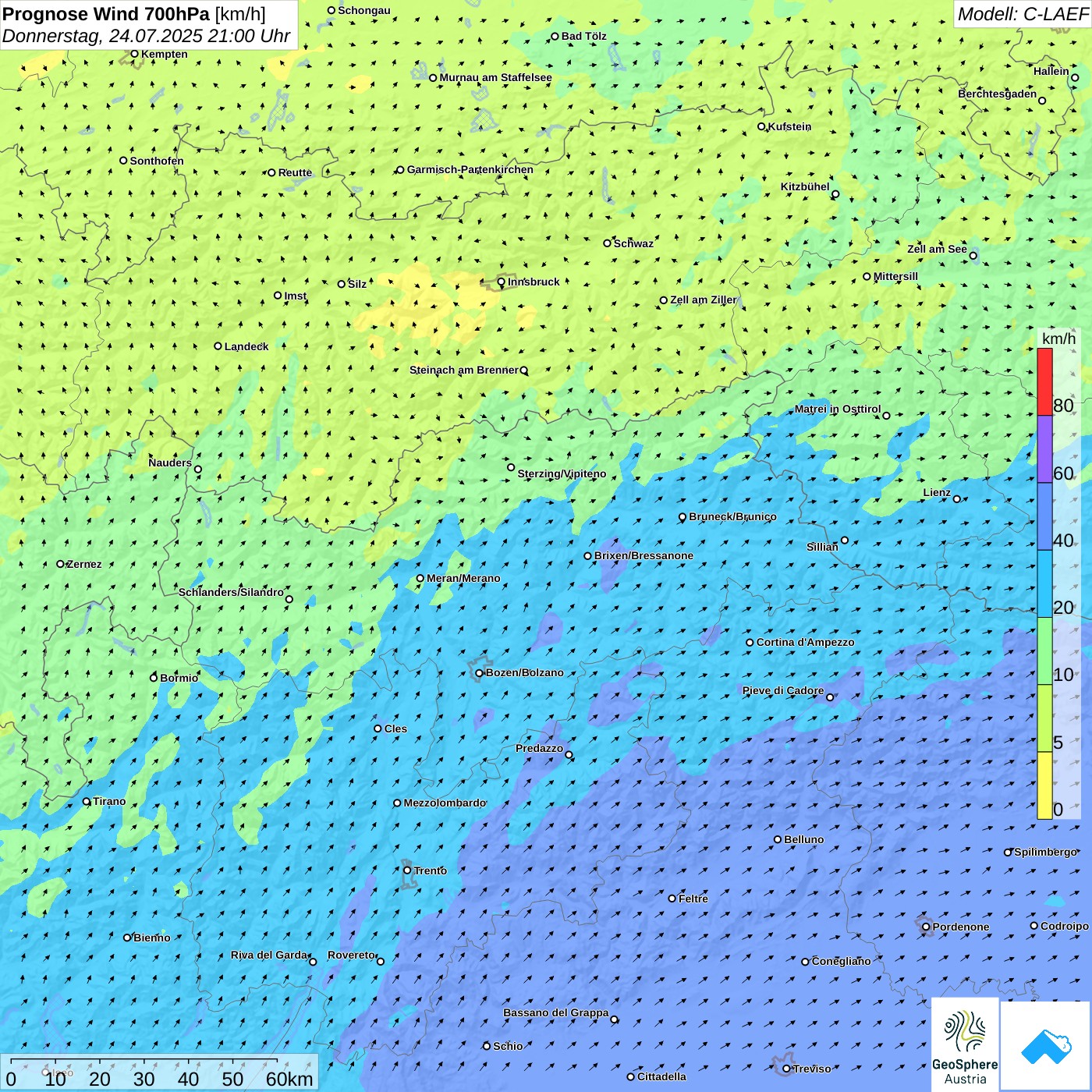Click the Landeck city label

point(246,346)
